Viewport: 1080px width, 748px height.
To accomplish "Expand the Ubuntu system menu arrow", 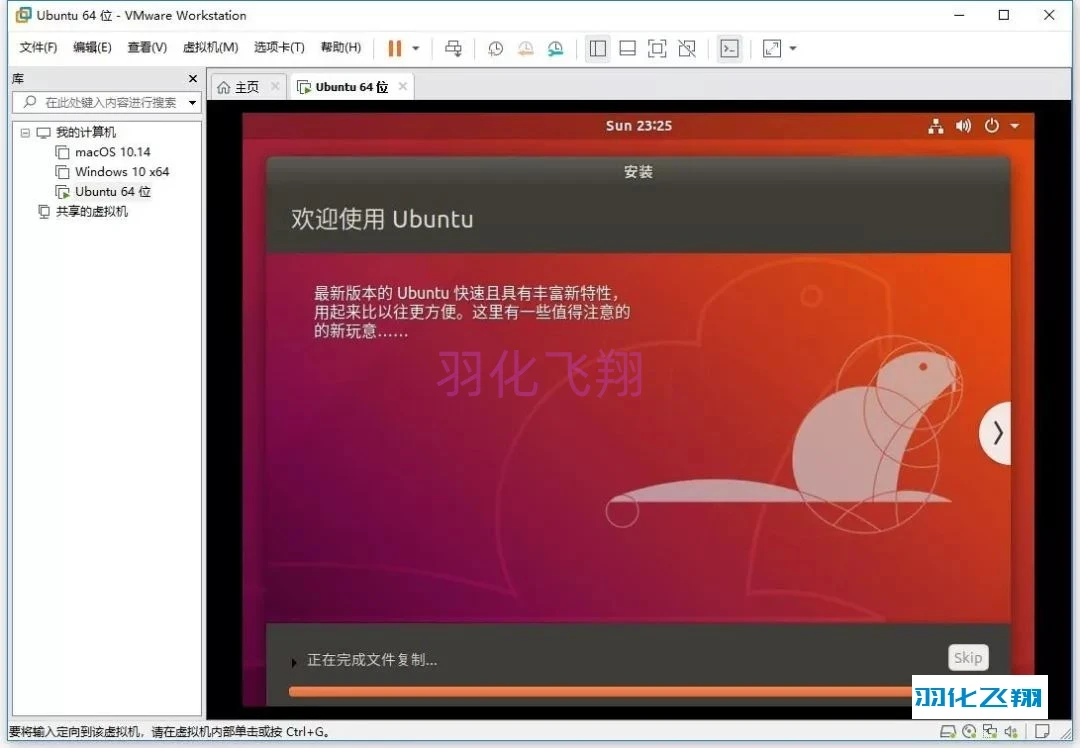I will coord(1015,126).
